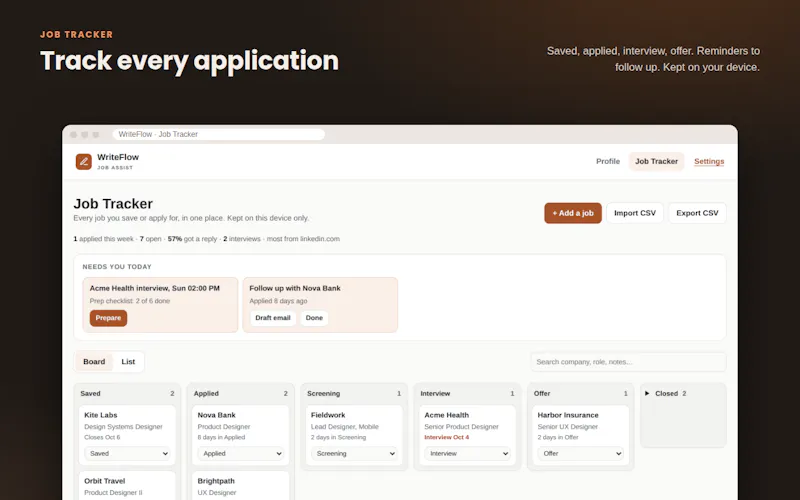This screenshot has height=500, width=800.
Task: Open the Kite Labs status dropdown
Action: pos(127,454)
